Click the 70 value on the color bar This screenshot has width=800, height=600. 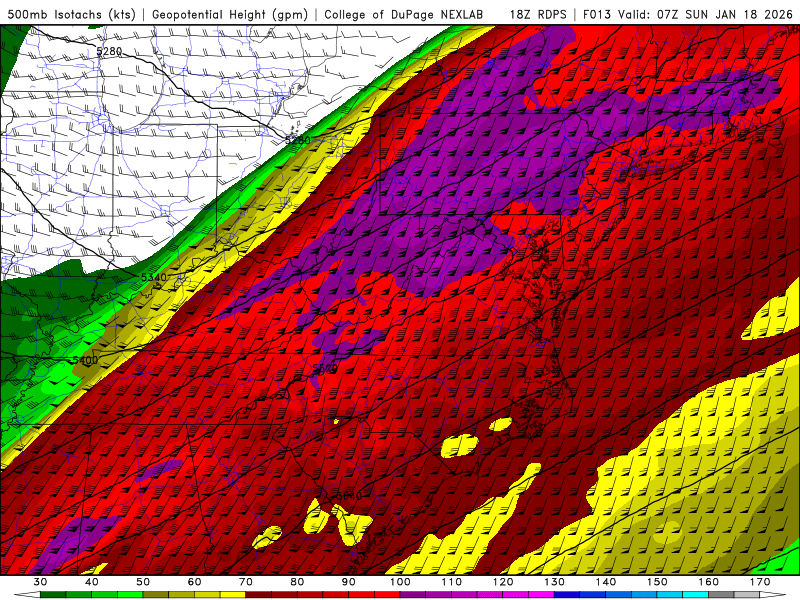(246, 582)
